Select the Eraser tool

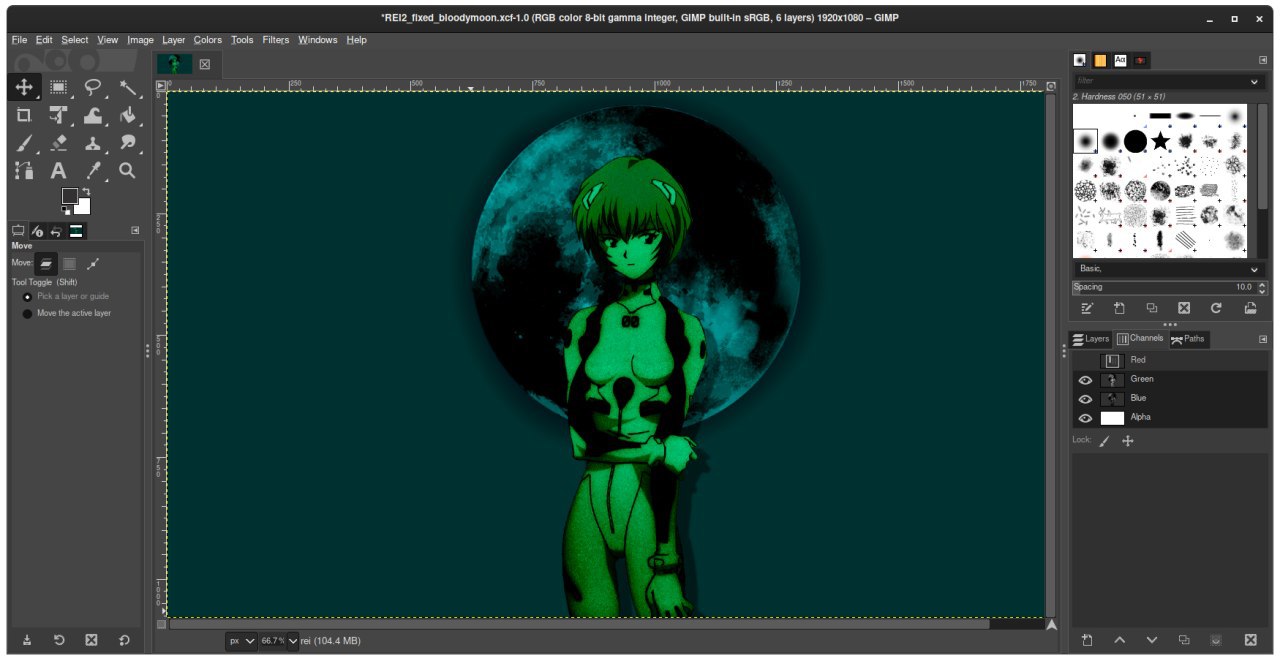point(59,143)
